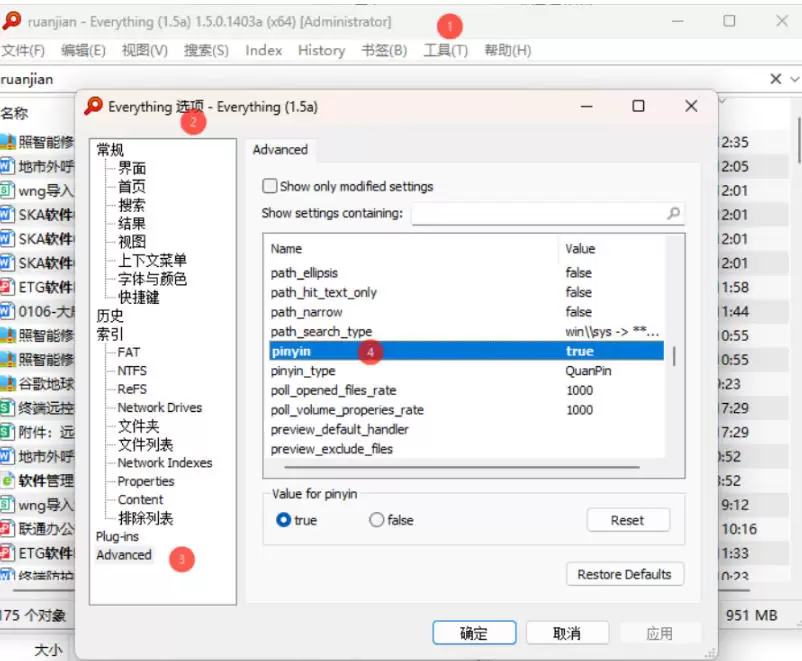Viewport: 802px width, 661px height.
Task: Select 文件夹 in options tree
Action: (139, 426)
